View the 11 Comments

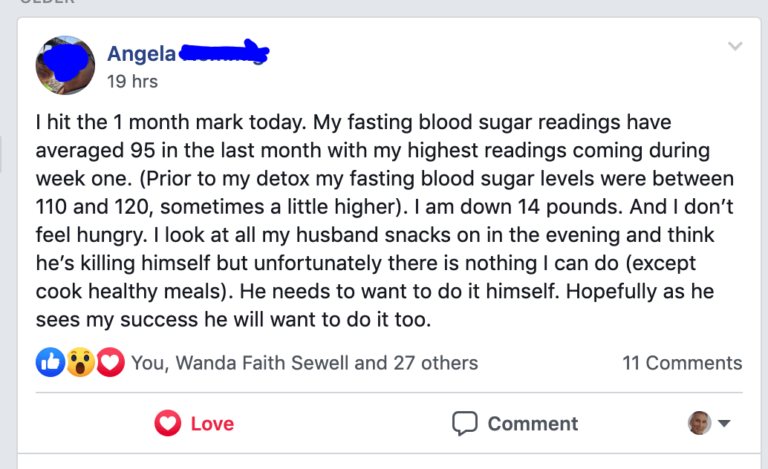[682, 363]
